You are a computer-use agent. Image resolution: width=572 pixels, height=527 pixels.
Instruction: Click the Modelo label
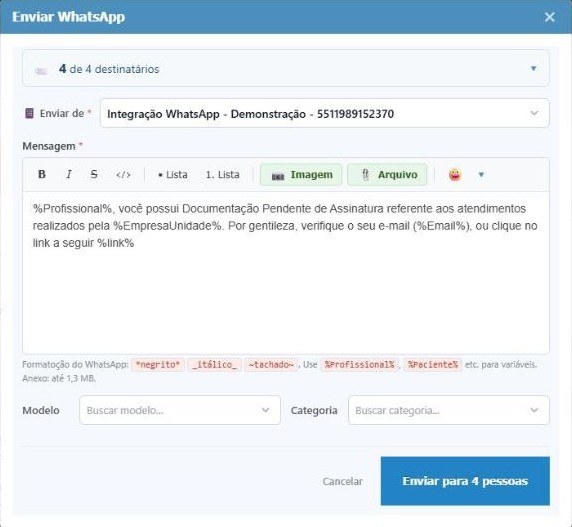(x=41, y=410)
